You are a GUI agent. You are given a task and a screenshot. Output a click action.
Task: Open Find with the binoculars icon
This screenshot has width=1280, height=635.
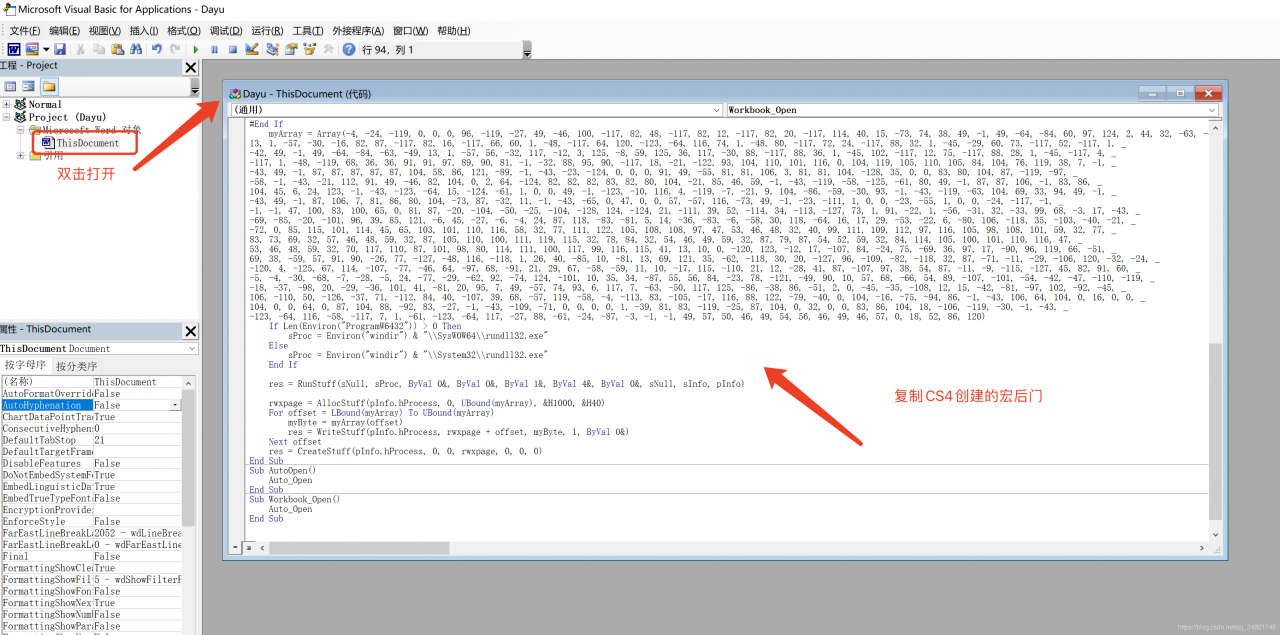click(x=135, y=49)
